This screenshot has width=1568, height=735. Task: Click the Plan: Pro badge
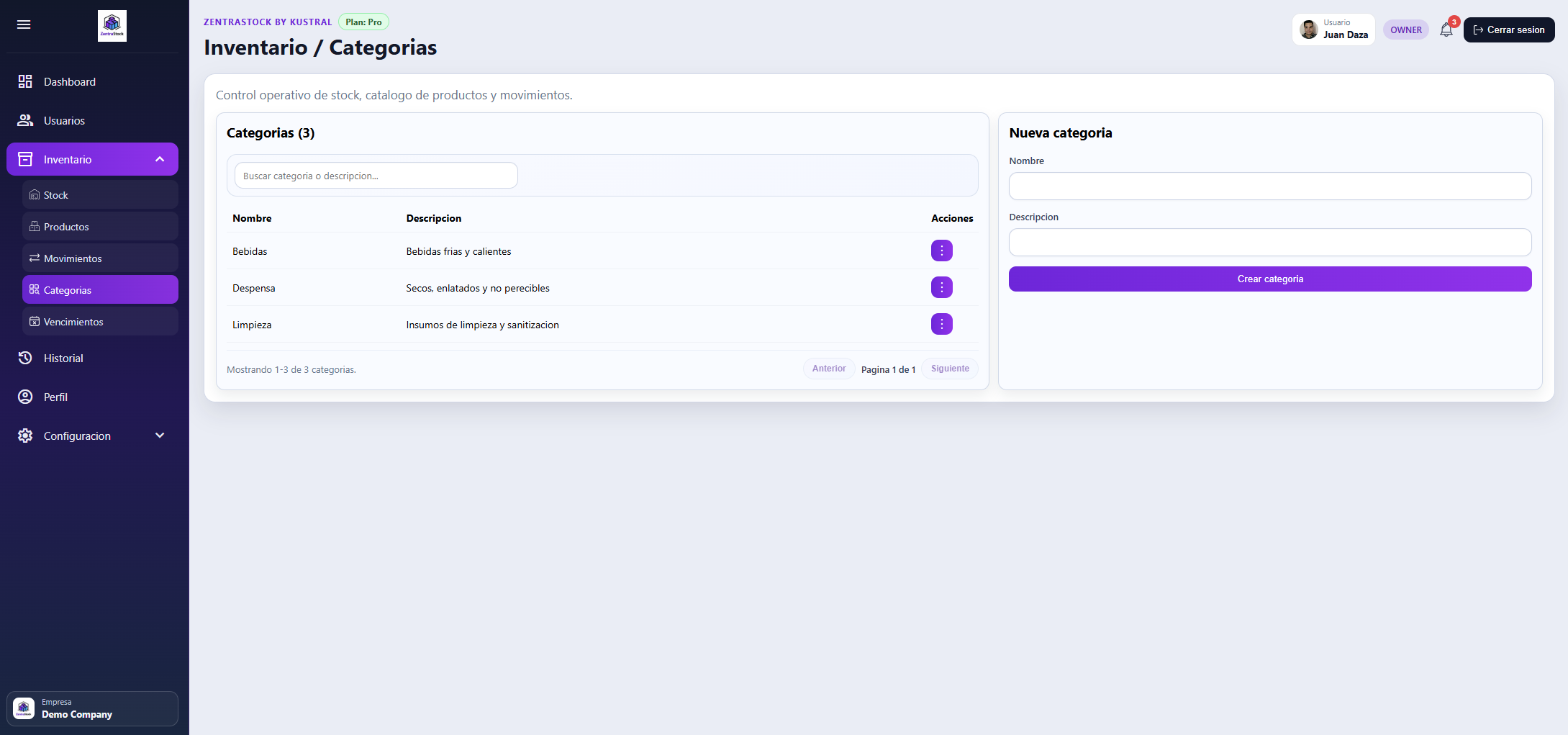pos(363,22)
